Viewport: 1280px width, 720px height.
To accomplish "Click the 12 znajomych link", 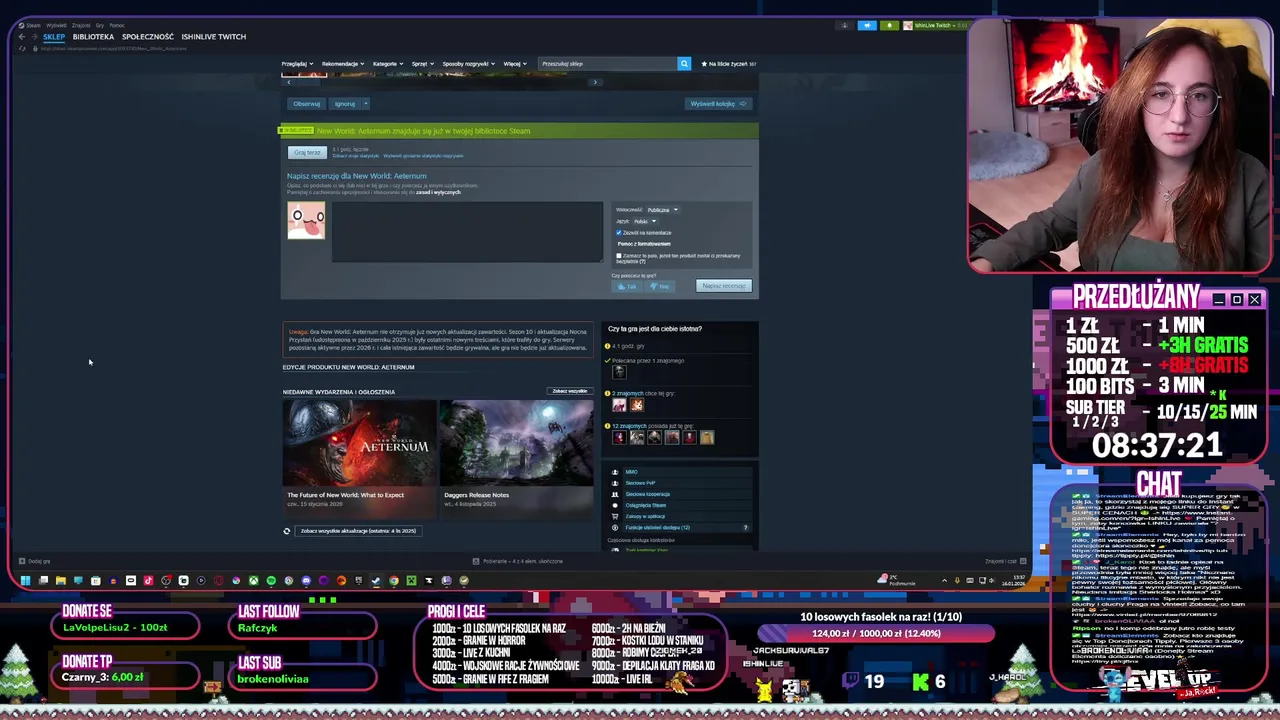I will (x=632, y=426).
